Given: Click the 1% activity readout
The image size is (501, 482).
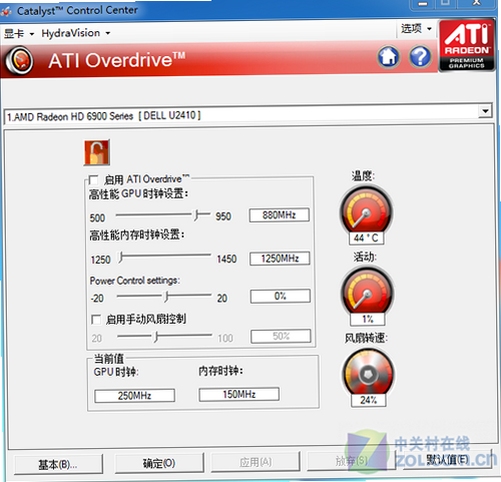Looking at the screenshot, I should click(x=368, y=319).
